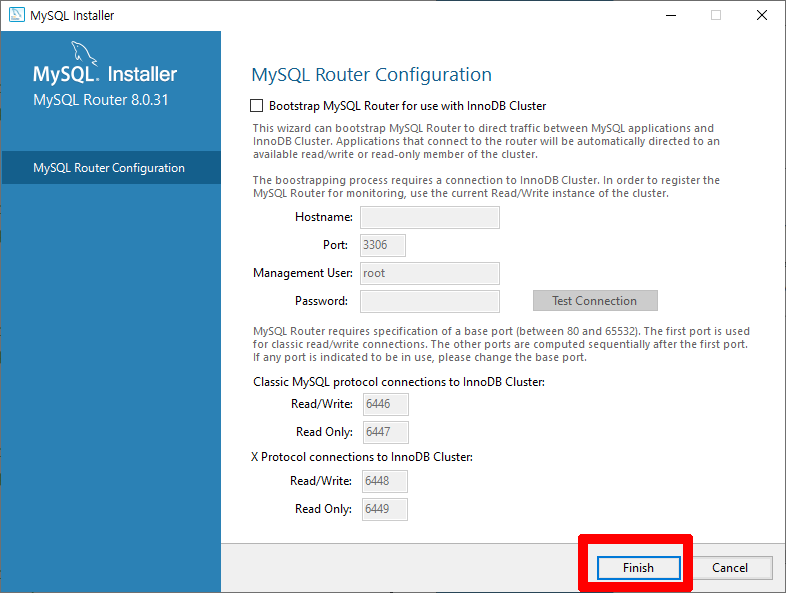Screen dimensions: 786x593
Task: Click 'X Protocol connections to InnoDB Cluster' text
Action: coord(362,457)
